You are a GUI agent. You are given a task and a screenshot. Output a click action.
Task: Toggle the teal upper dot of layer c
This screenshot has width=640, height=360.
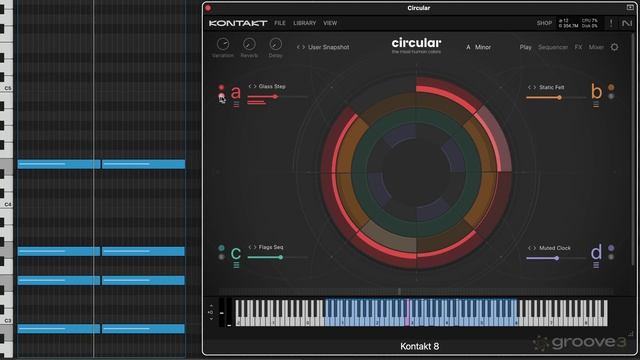click(221, 248)
